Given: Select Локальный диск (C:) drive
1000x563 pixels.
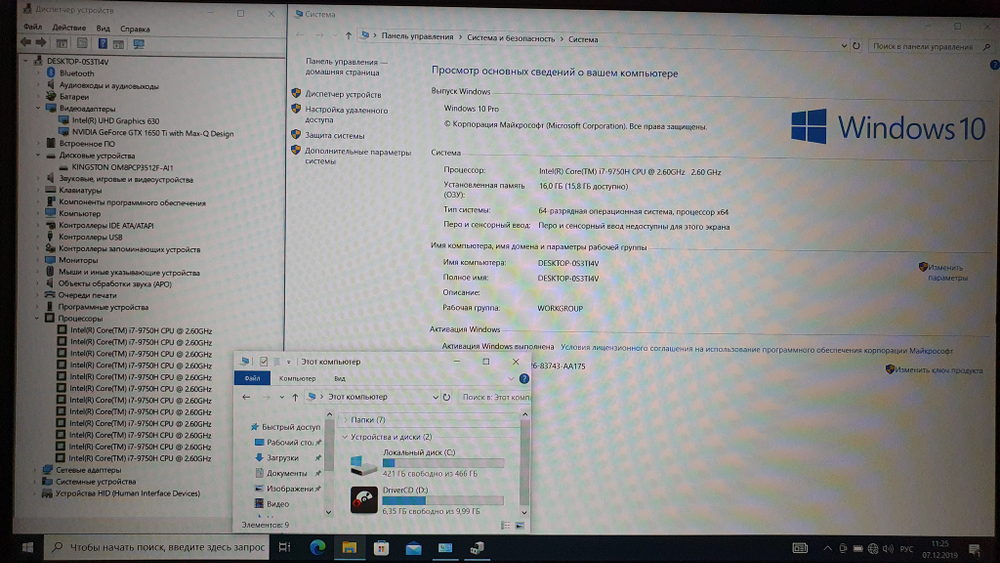Looking at the screenshot, I should [x=427, y=463].
